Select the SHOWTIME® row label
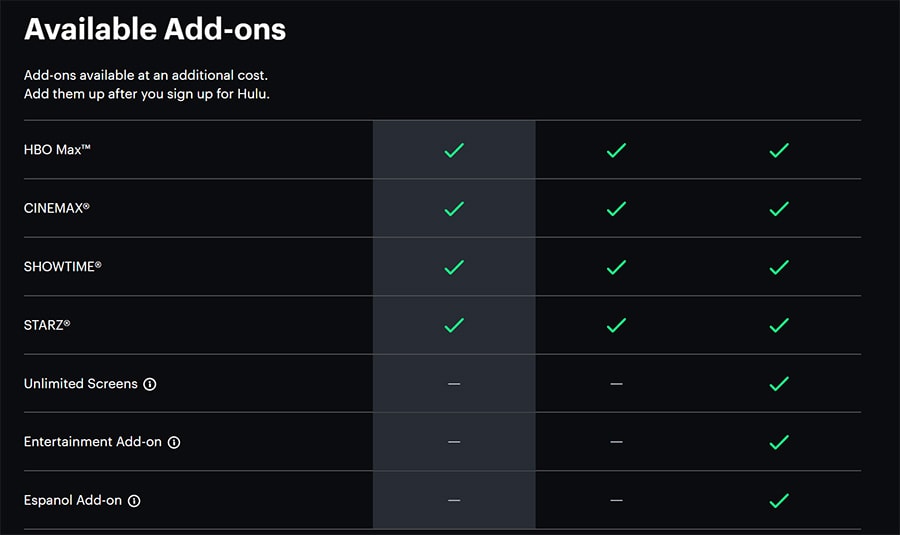The width and height of the screenshot is (900, 535). tap(63, 266)
